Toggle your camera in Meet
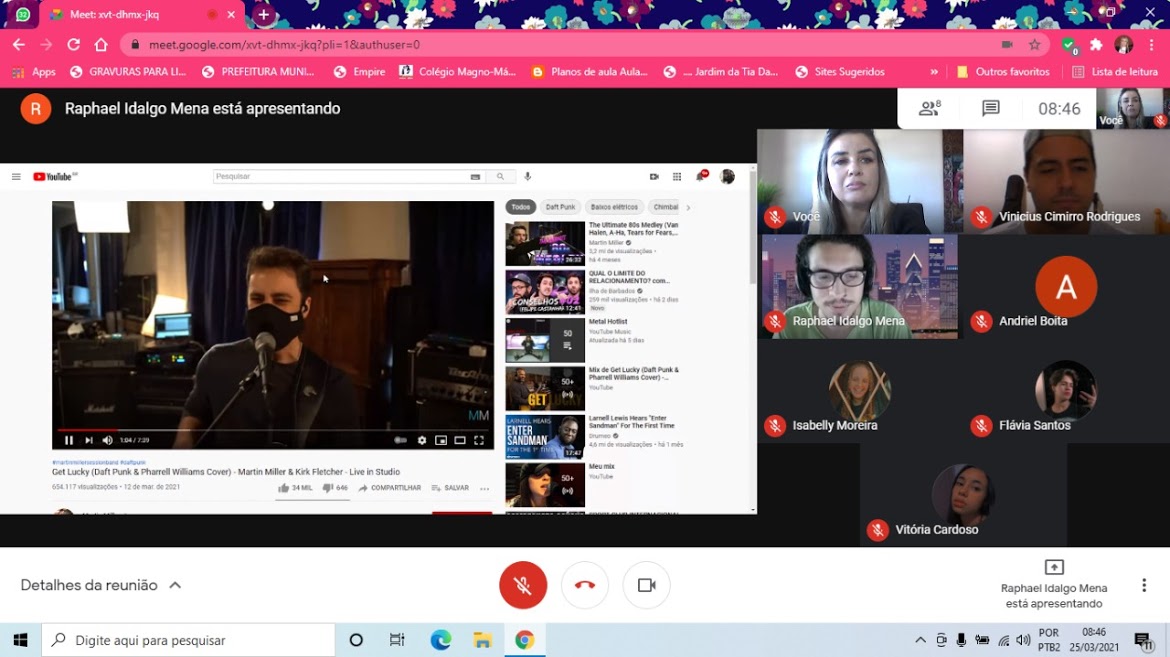The image size is (1170, 657). (646, 585)
